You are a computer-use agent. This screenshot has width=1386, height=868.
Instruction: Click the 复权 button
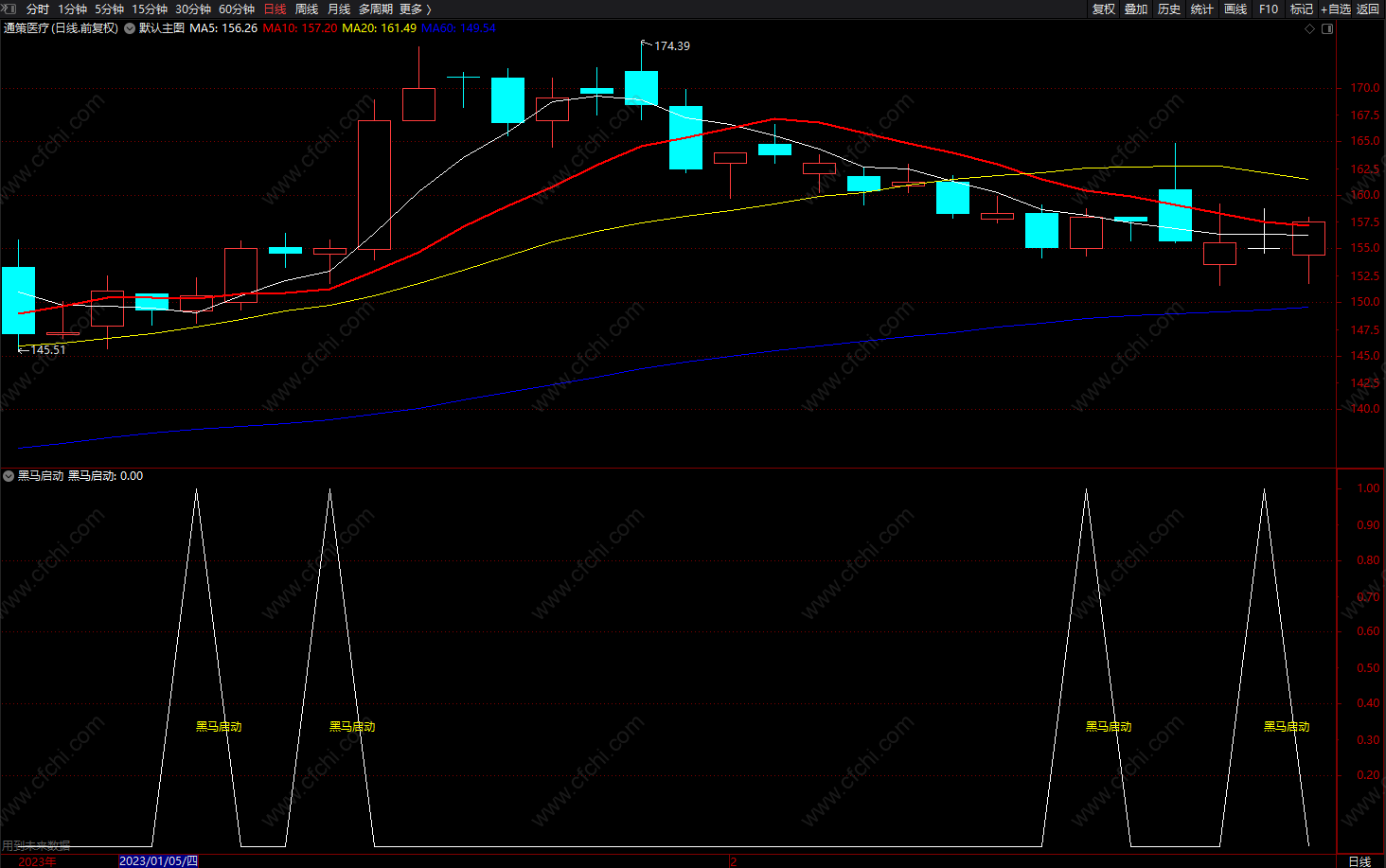coord(1104,9)
